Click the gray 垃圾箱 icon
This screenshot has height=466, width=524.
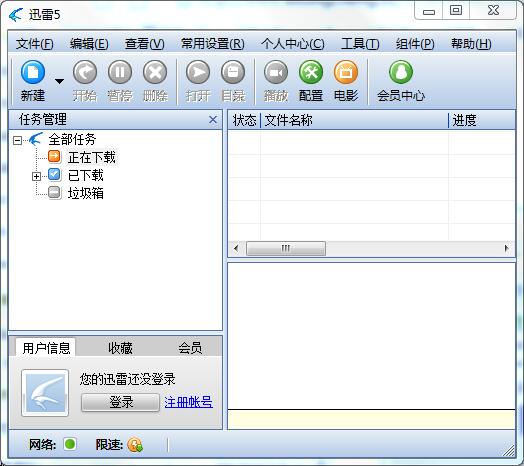click(x=54, y=193)
